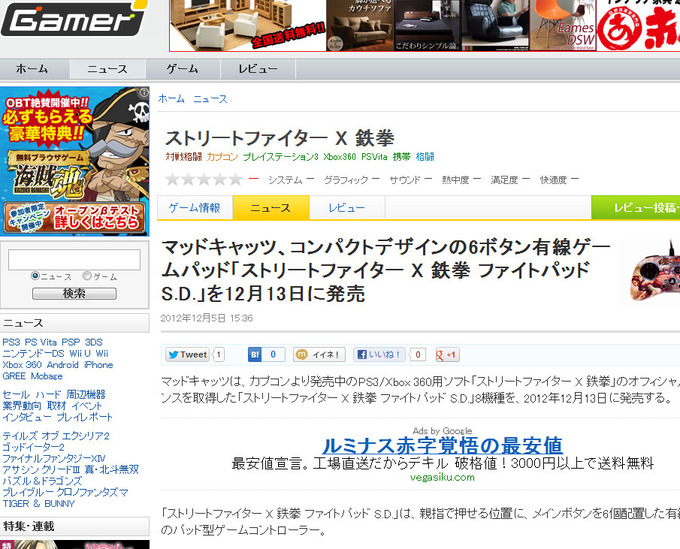Click the 検索 search button

point(74,294)
